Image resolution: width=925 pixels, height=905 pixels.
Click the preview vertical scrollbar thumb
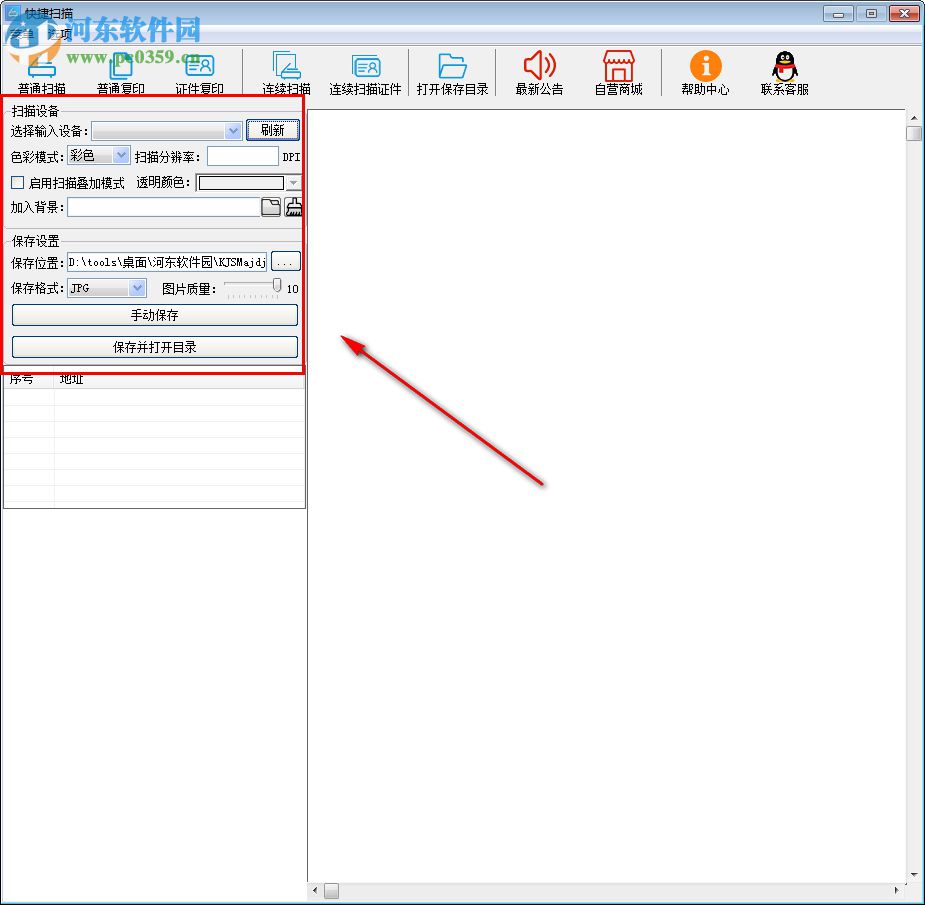(x=914, y=134)
